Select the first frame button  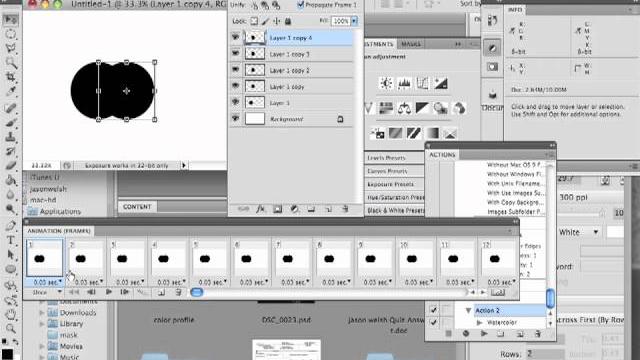tap(74, 292)
